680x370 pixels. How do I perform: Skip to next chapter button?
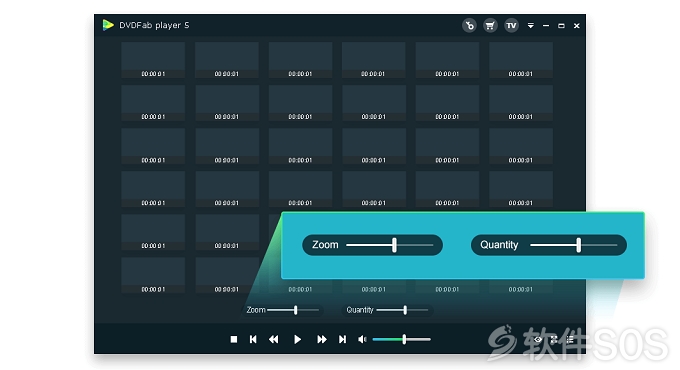pos(343,339)
